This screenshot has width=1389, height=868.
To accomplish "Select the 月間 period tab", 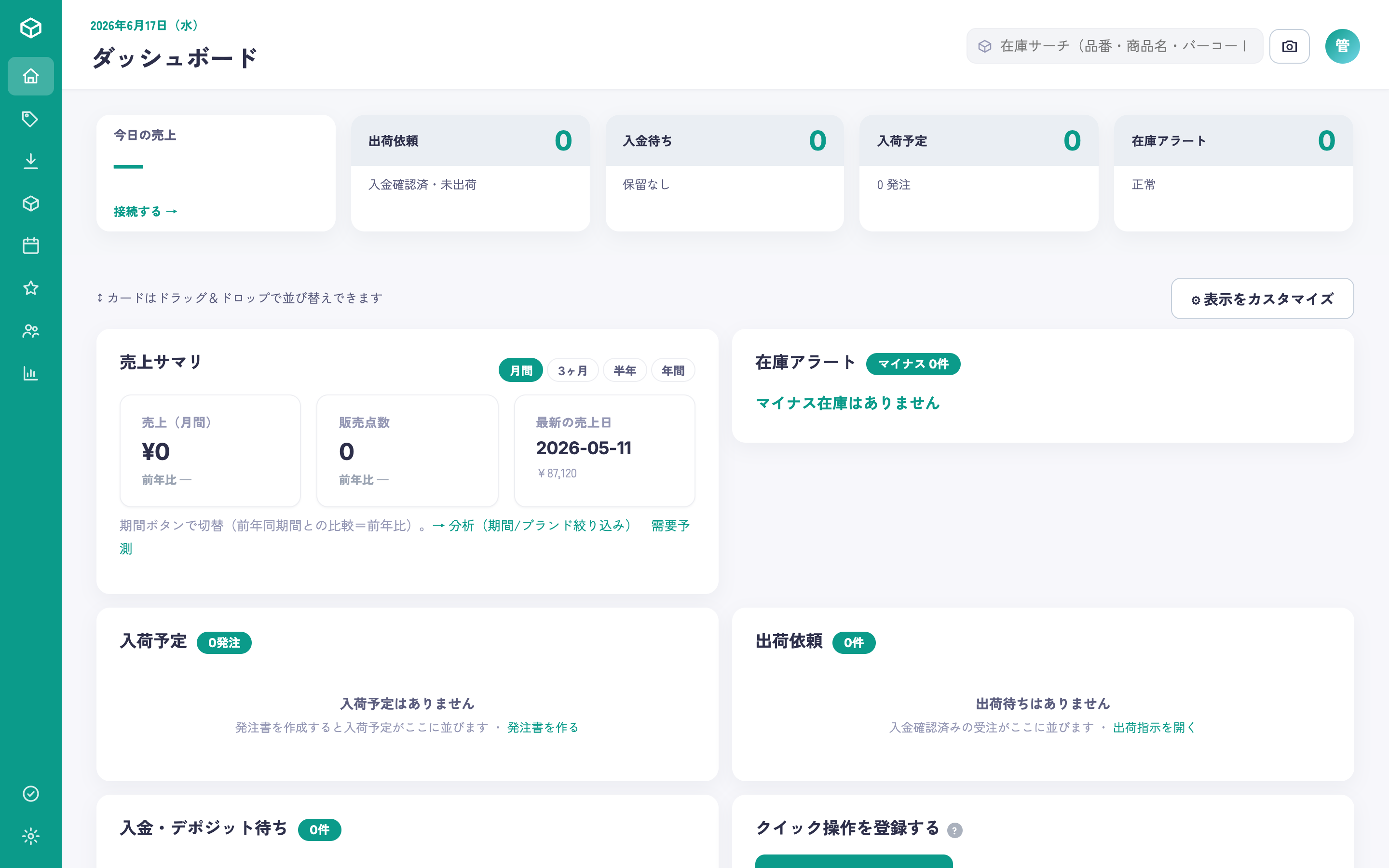I will tap(520, 371).
